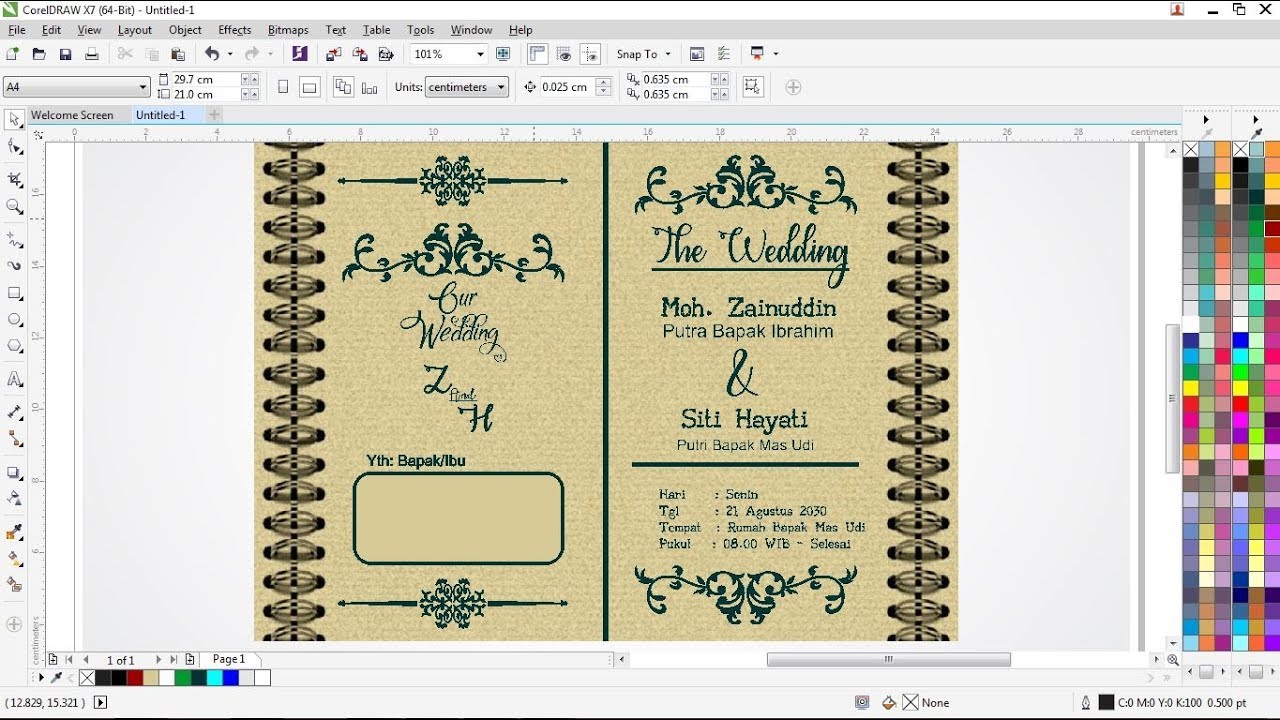The width and height of the screenshot is (1280, 720).
Task: Toggle All Pages layout button
Action: coord(343,87)
